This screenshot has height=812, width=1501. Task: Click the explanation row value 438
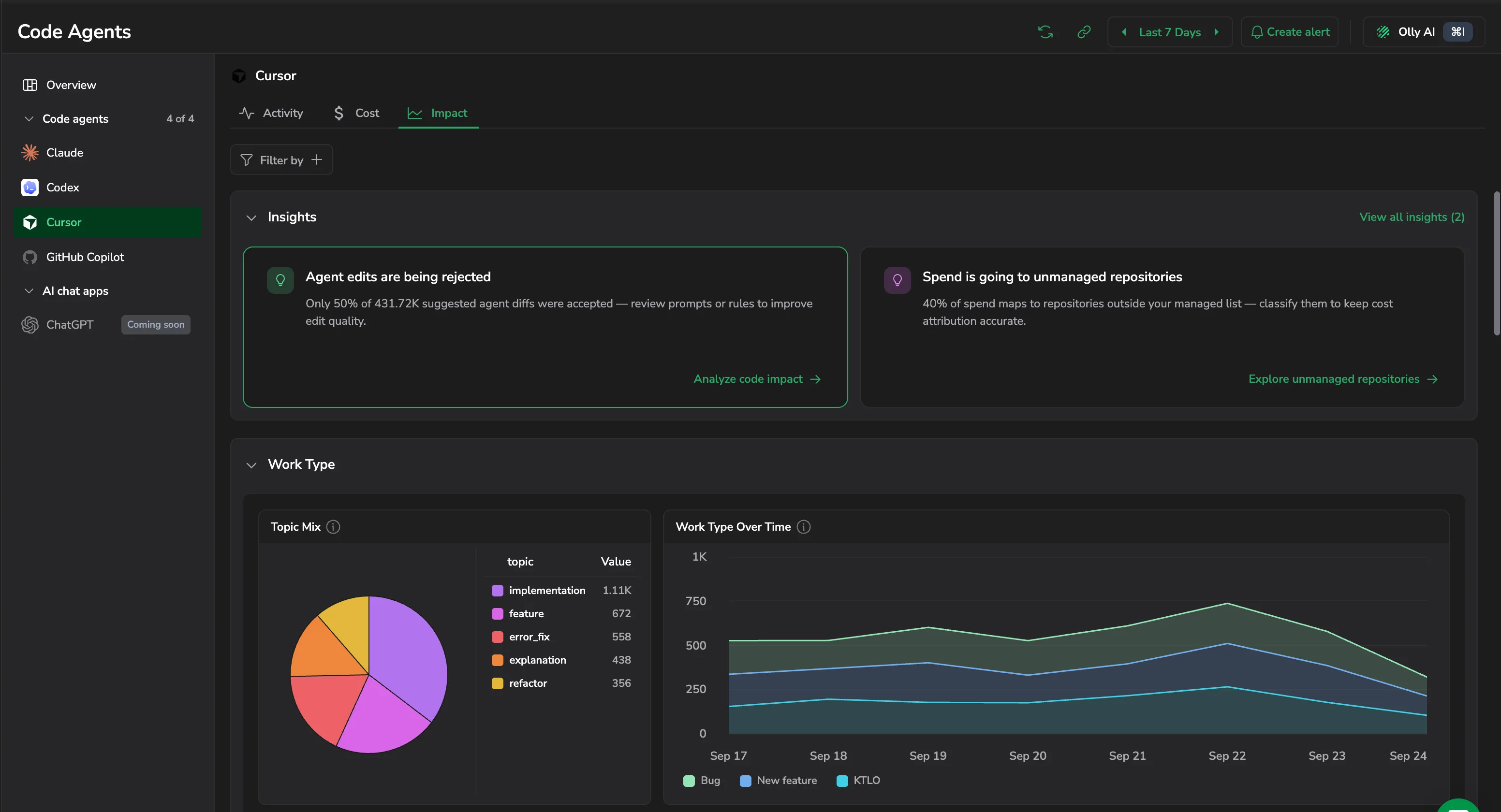tap(621, 660)
